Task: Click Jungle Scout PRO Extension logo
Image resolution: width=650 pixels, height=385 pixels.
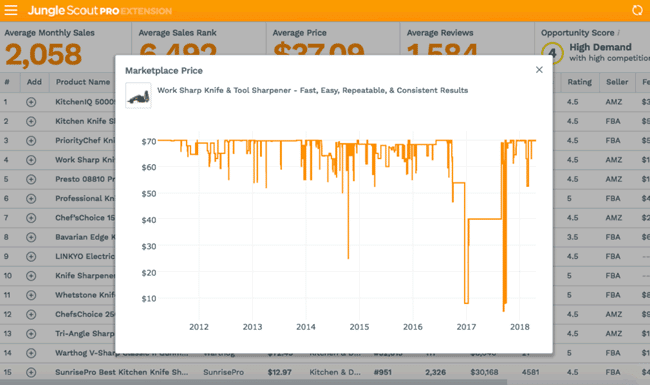Action: point(99,10)
